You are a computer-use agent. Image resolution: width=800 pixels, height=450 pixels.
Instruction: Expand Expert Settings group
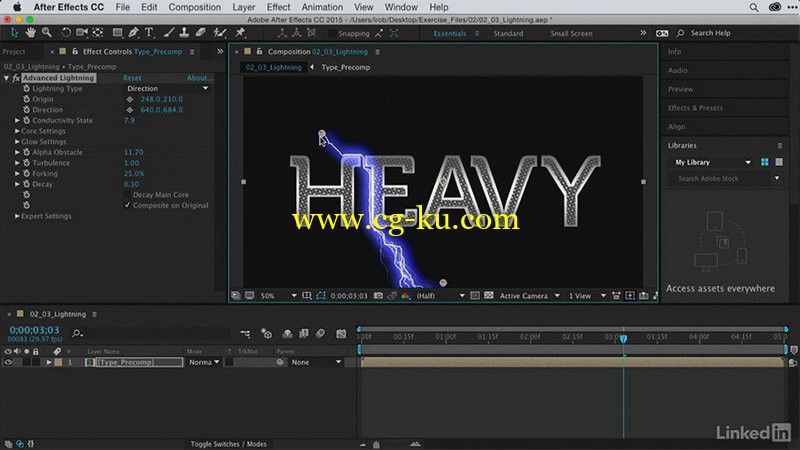(17, 216)
